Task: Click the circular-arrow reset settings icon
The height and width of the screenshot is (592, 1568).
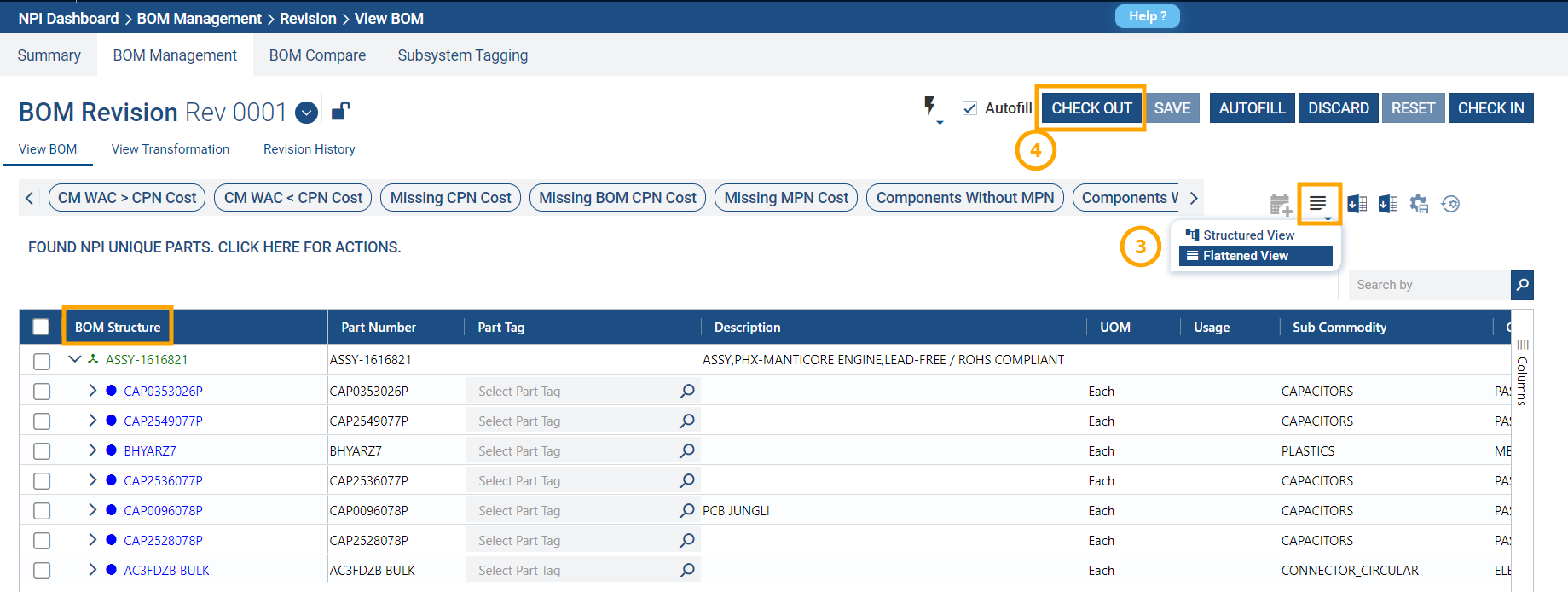Action: coord(1450,204)
